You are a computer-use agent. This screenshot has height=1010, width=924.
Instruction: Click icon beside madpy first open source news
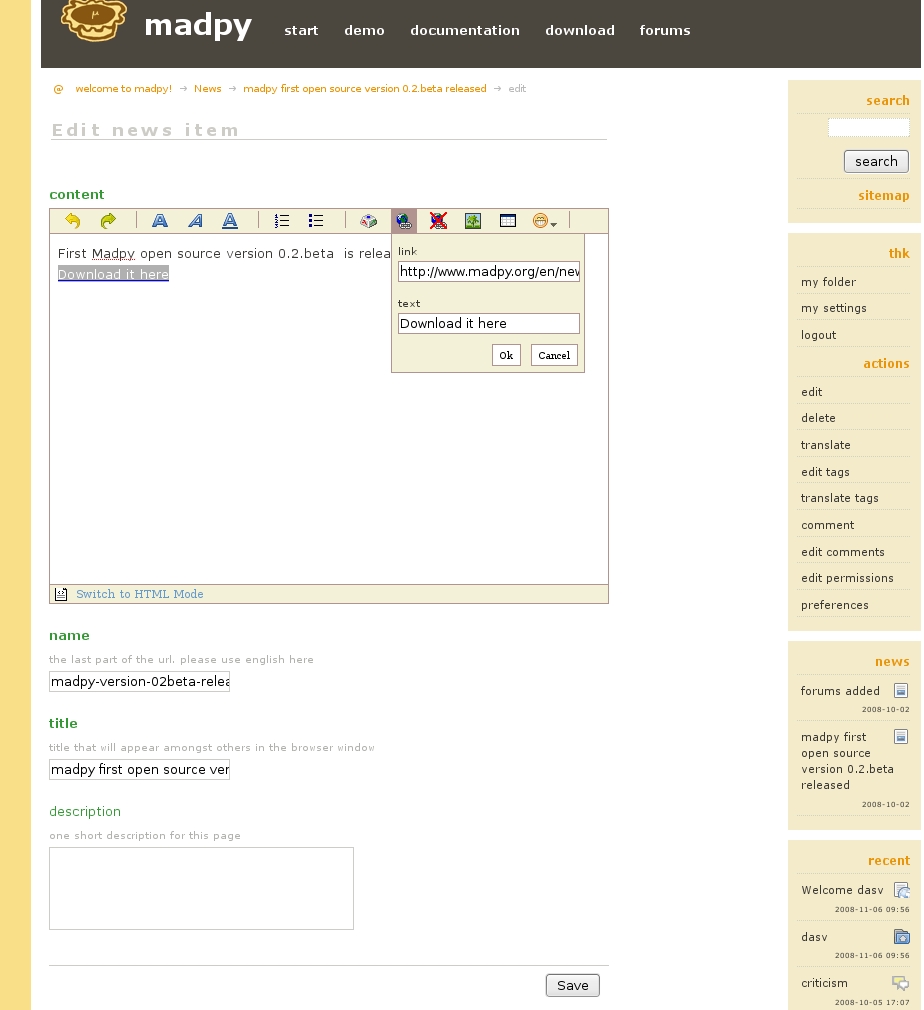(901, 736)
